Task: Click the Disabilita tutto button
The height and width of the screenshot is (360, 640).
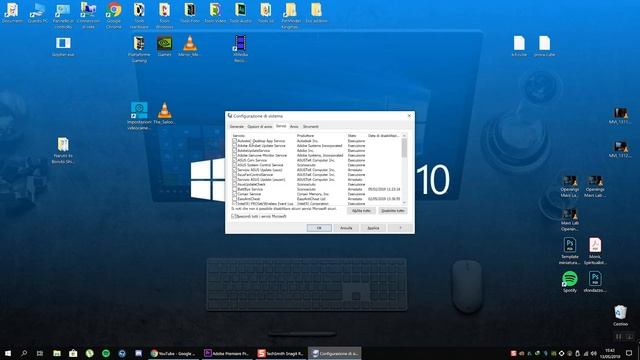Action: (x=392, y=211)
